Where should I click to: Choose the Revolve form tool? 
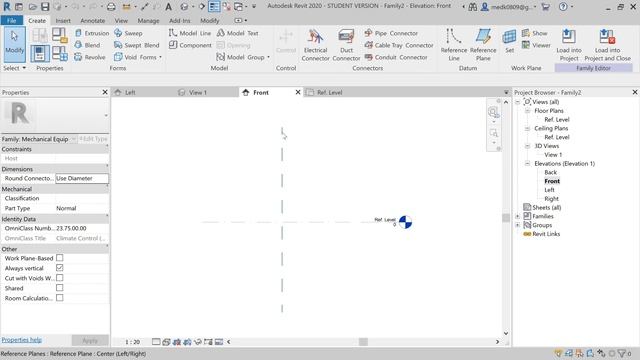pos(90,57)
